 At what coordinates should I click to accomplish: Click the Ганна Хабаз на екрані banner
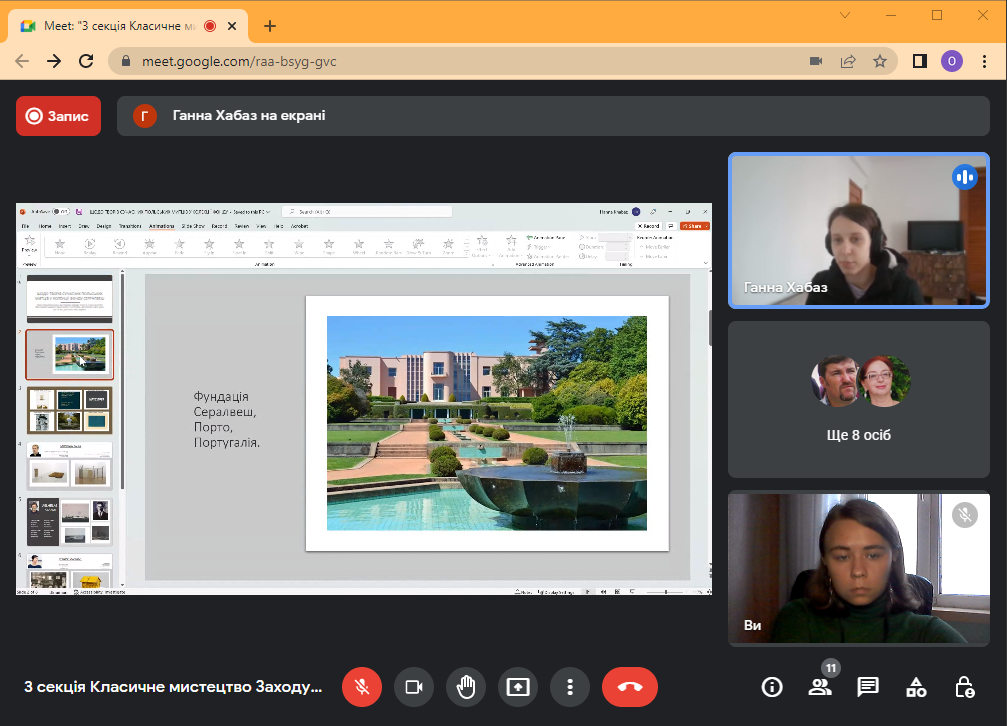coord(553,116)
